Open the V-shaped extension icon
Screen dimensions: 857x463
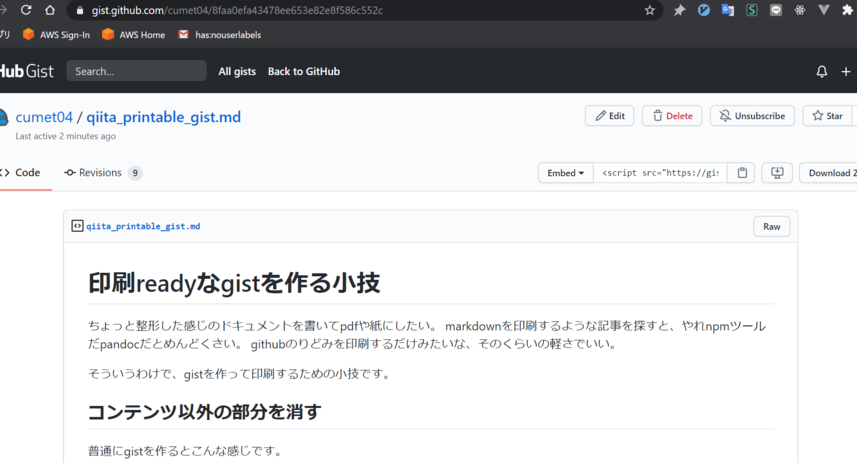coord(824,10)
